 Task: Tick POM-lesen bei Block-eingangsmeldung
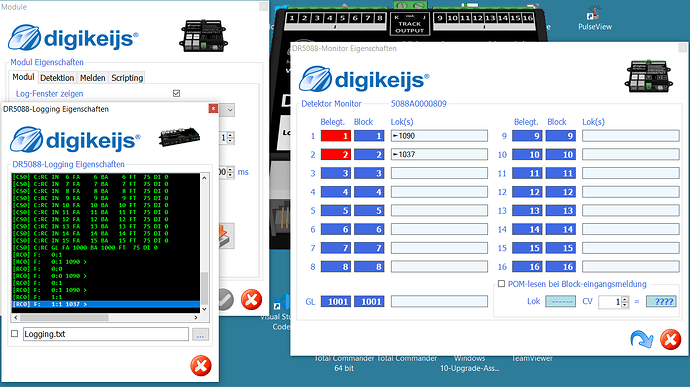click(501, 284)
